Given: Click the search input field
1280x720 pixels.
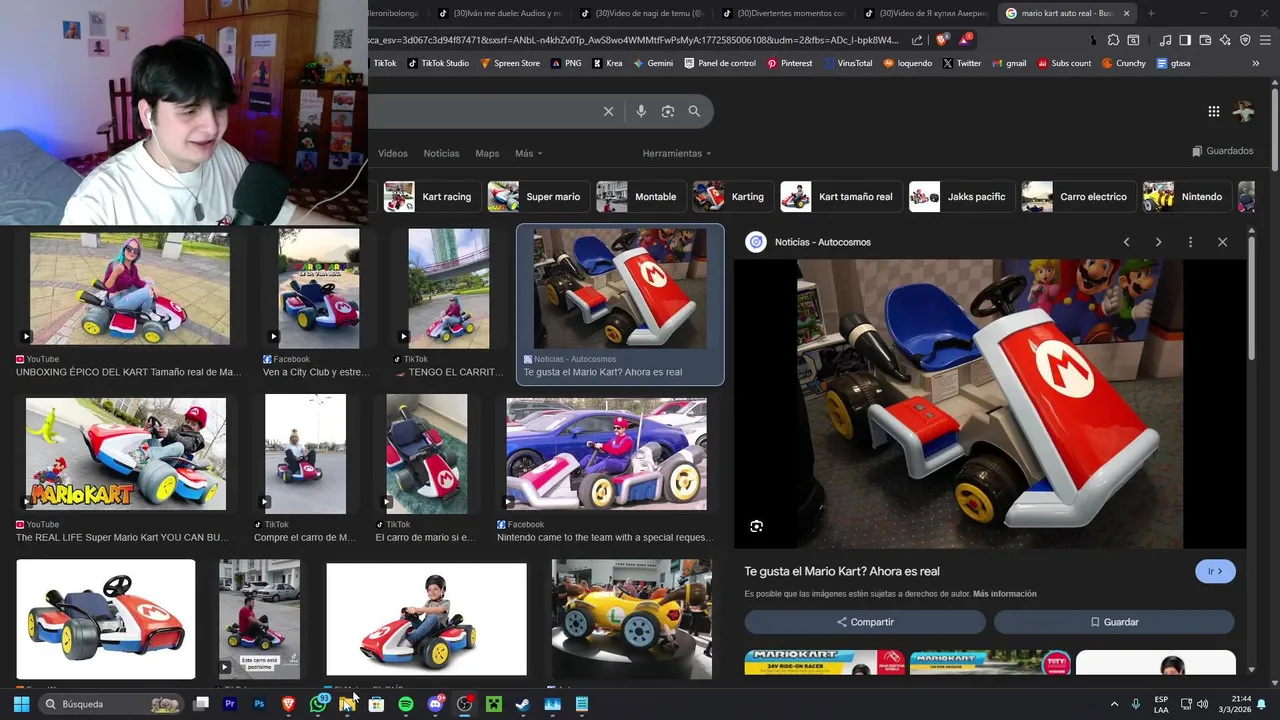Looking at the screenshot, I should 480,112.
